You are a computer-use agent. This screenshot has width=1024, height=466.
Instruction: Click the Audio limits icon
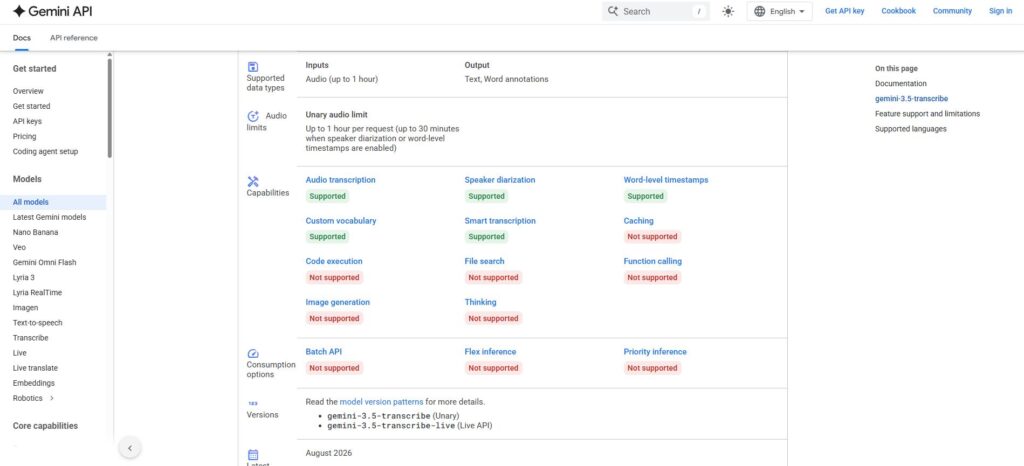[253, 116]
